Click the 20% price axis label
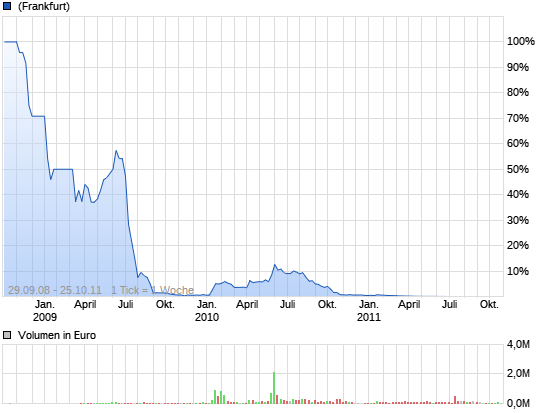Image resolution: width=545 pixels, height=413 pixels. [518, 245]
